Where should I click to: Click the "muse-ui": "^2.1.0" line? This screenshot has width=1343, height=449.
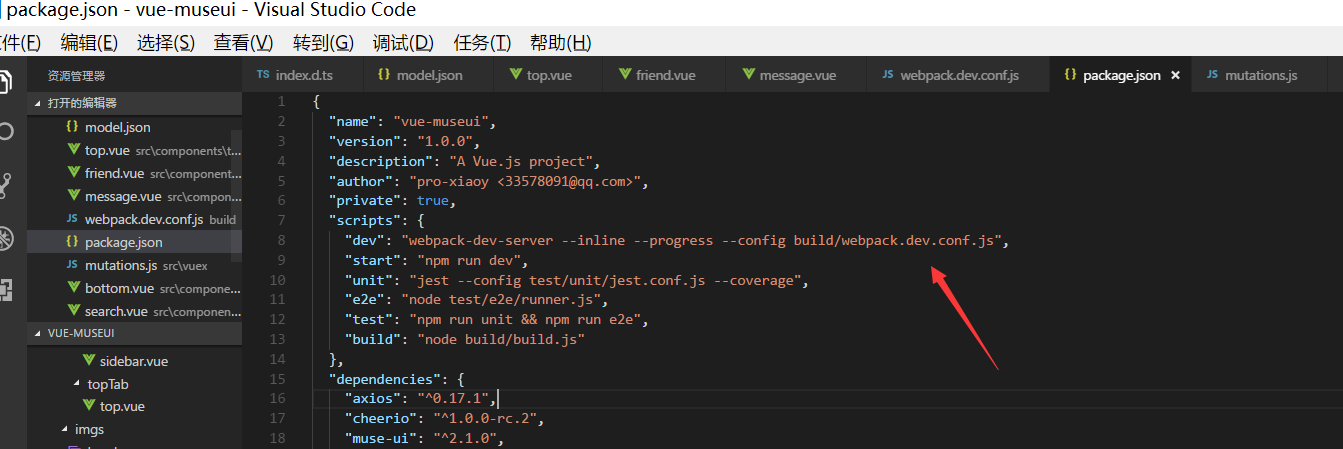pos(424,438)
